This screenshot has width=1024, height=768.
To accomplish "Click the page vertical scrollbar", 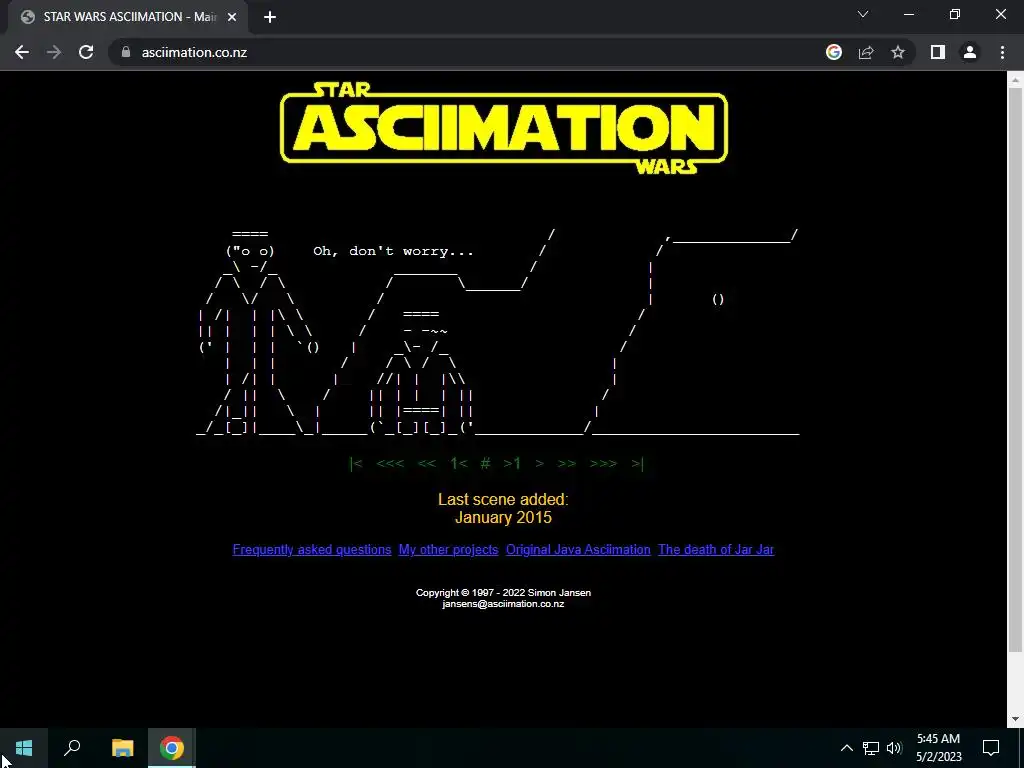I will tap(1015, 370).
